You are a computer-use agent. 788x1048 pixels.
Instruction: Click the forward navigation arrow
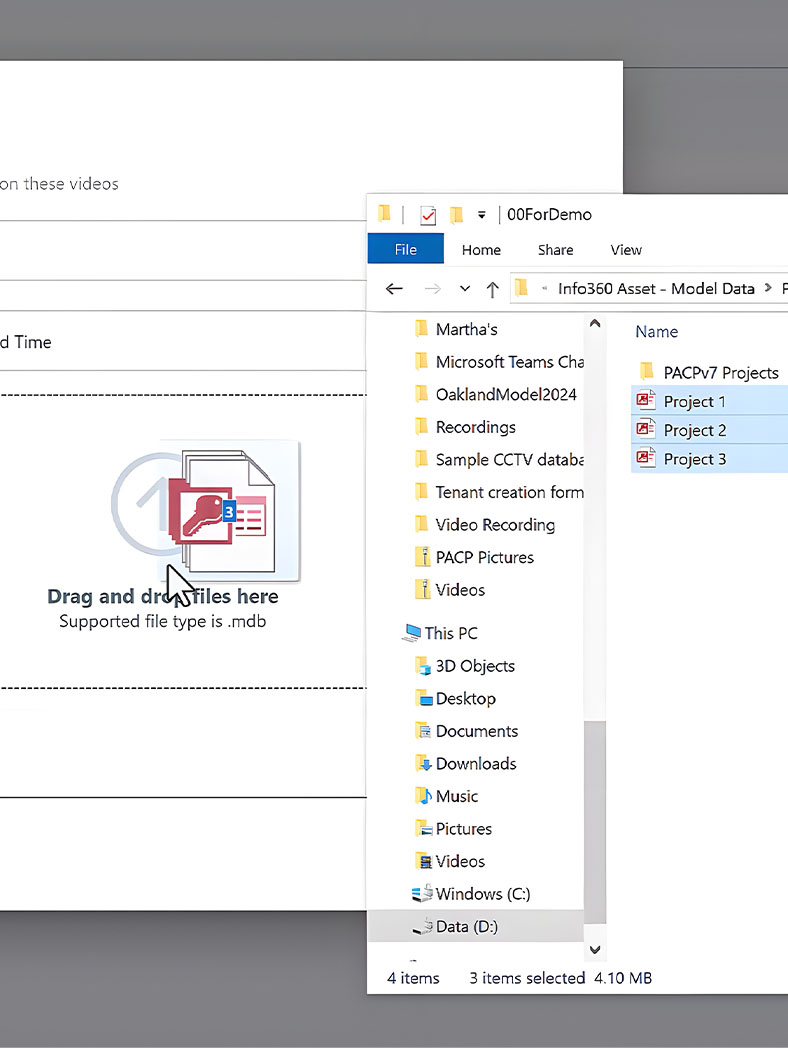432,289
